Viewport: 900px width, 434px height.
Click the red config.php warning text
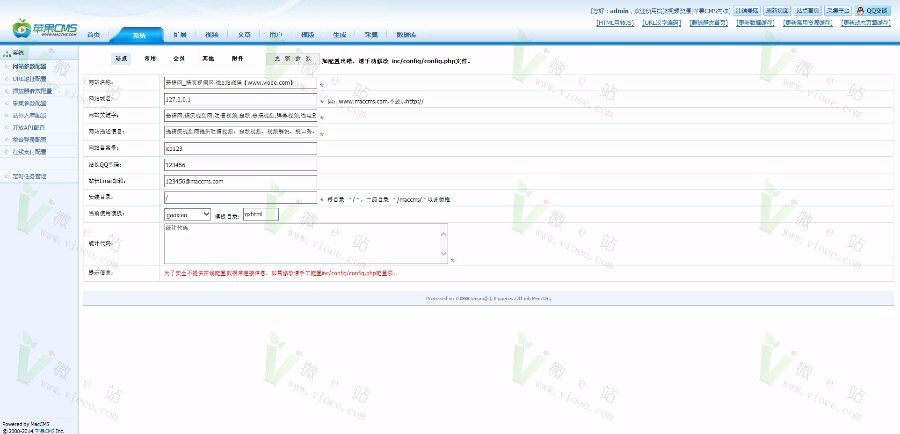(280, 273)
